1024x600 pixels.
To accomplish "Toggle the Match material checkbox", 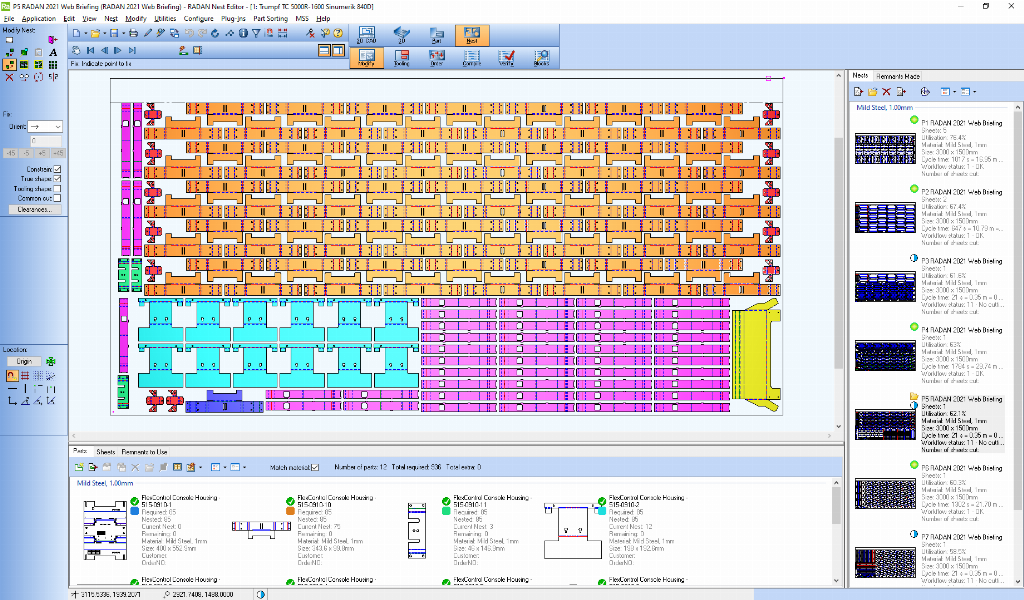I will tap(315, 467).
